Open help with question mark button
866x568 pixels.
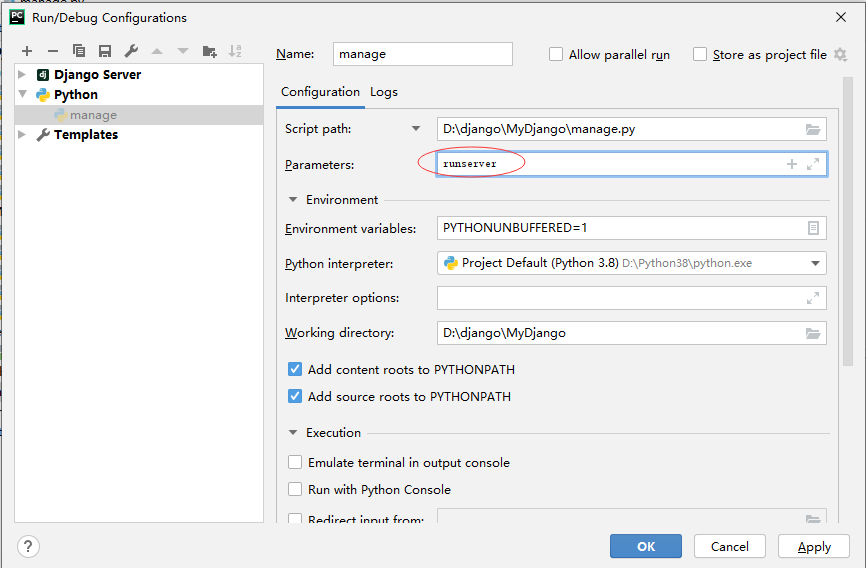coord(28,546)
